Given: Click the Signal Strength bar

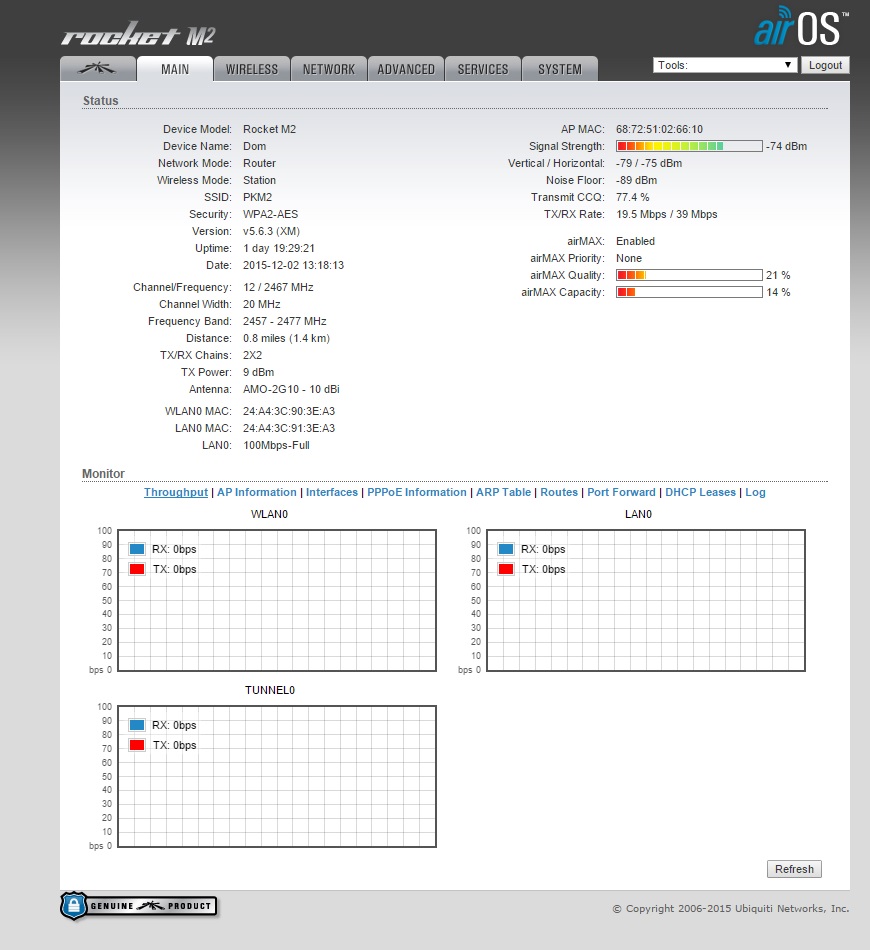Looking at the screenshot, I should click(689, 146).
